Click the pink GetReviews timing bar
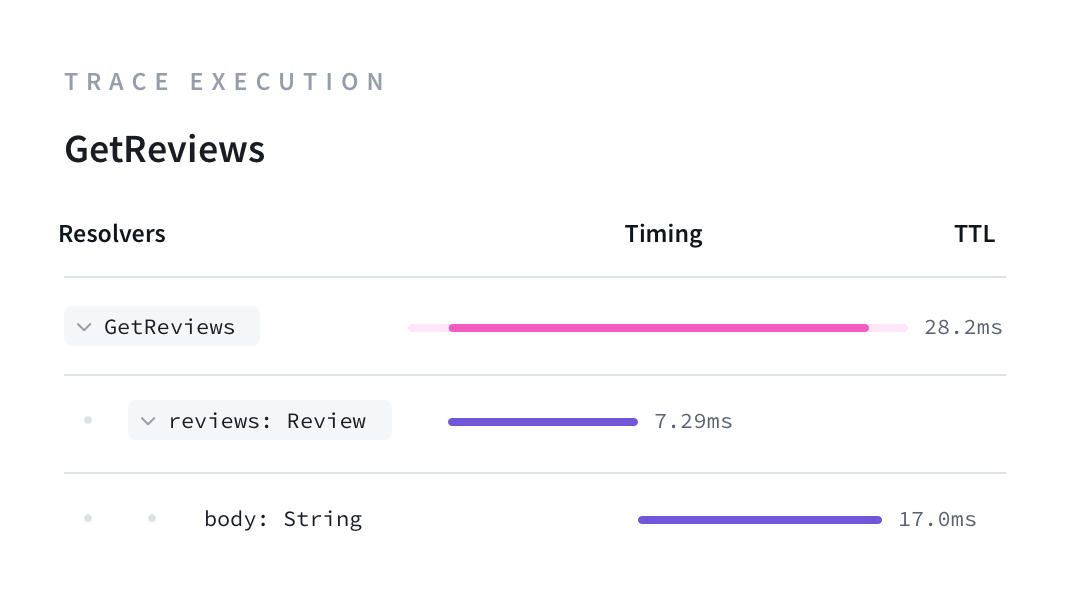Image resolution: width=1070 pixels, height=596 pixels. tap(658, 327)
